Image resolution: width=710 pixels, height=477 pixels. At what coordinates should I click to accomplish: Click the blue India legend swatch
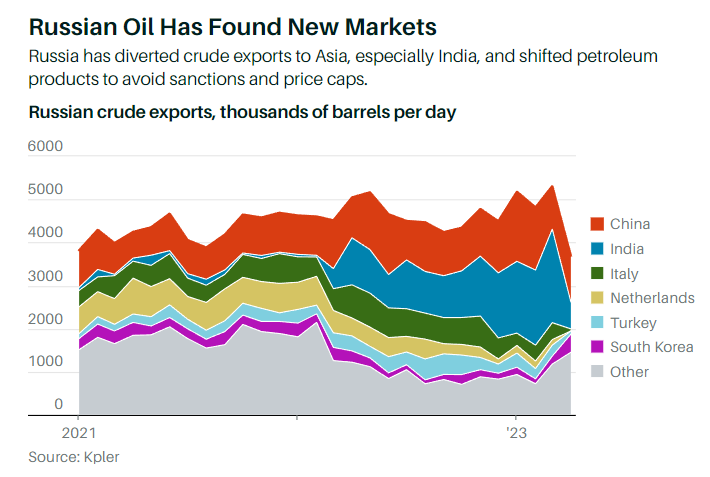point(597,249)
